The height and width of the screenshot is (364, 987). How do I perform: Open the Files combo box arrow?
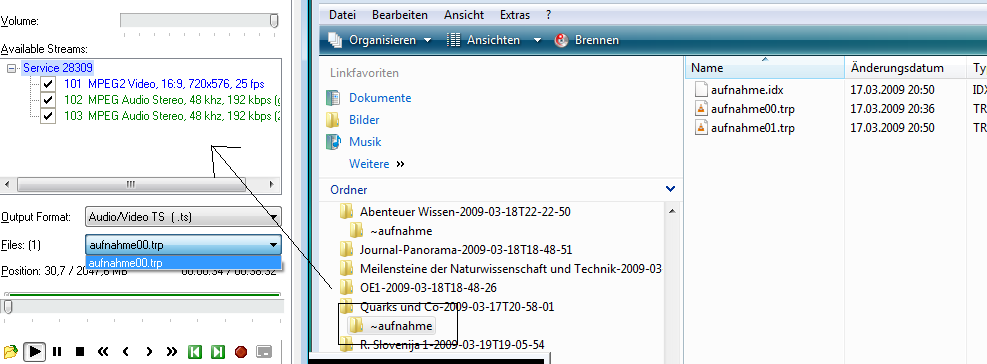tap(273, 245)
